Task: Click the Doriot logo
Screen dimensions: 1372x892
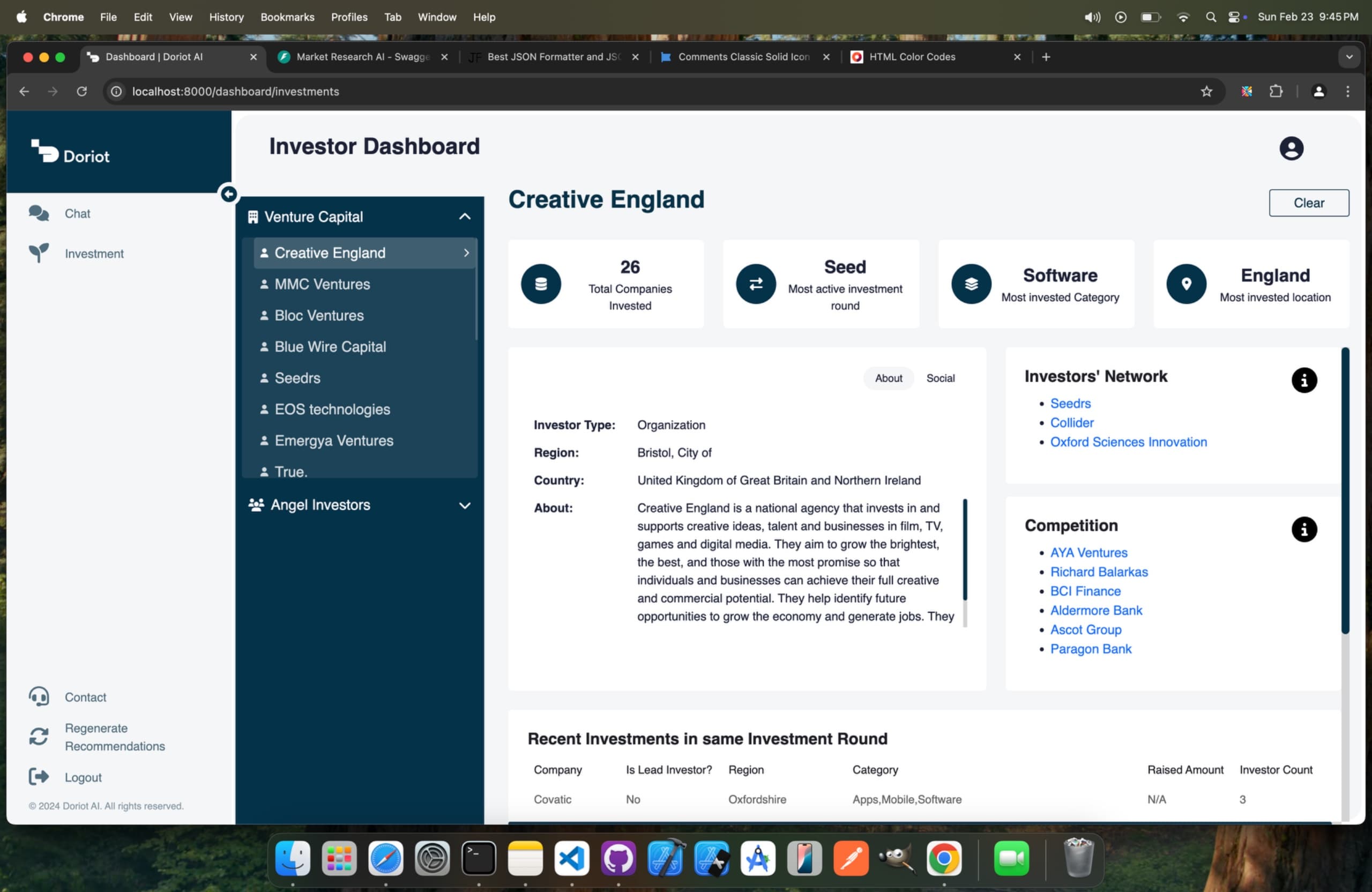Action: coord(70,152)
